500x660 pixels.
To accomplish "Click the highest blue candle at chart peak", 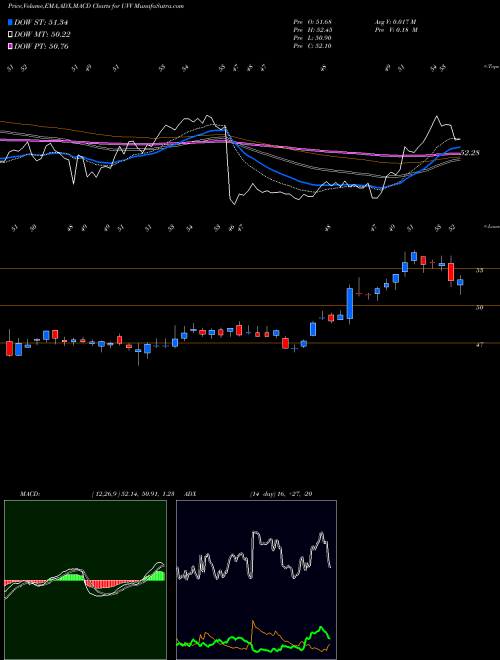I will (414, 256).
